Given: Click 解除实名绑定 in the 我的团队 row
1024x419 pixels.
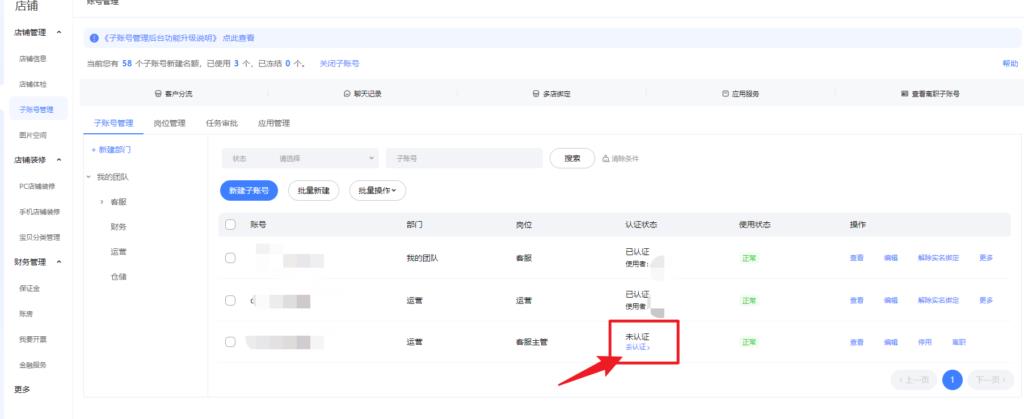Looking at the screenshot, I should click(938, 258).
